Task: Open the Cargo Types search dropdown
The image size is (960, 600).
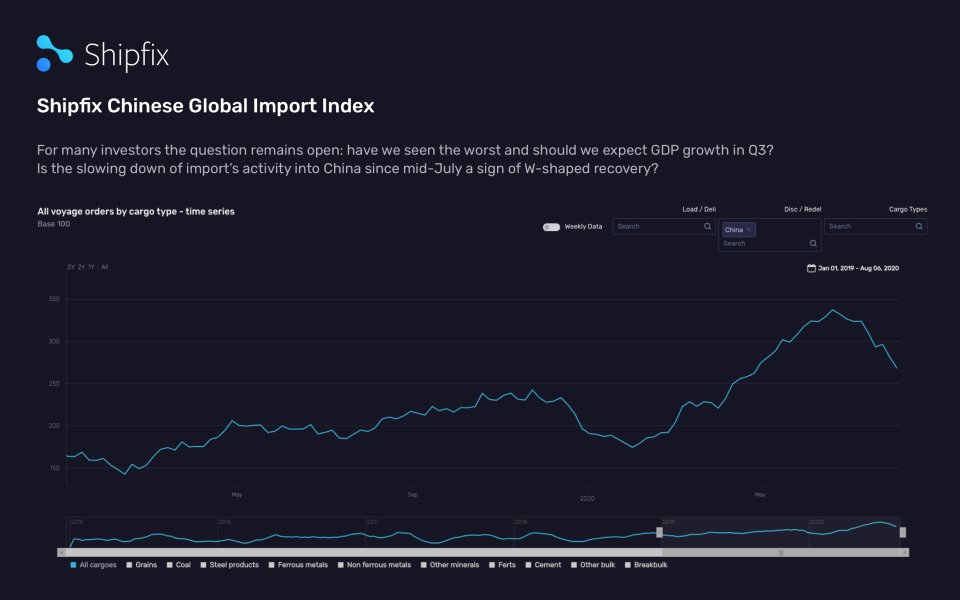Action: pyautogui.click(x=870, y=226)
